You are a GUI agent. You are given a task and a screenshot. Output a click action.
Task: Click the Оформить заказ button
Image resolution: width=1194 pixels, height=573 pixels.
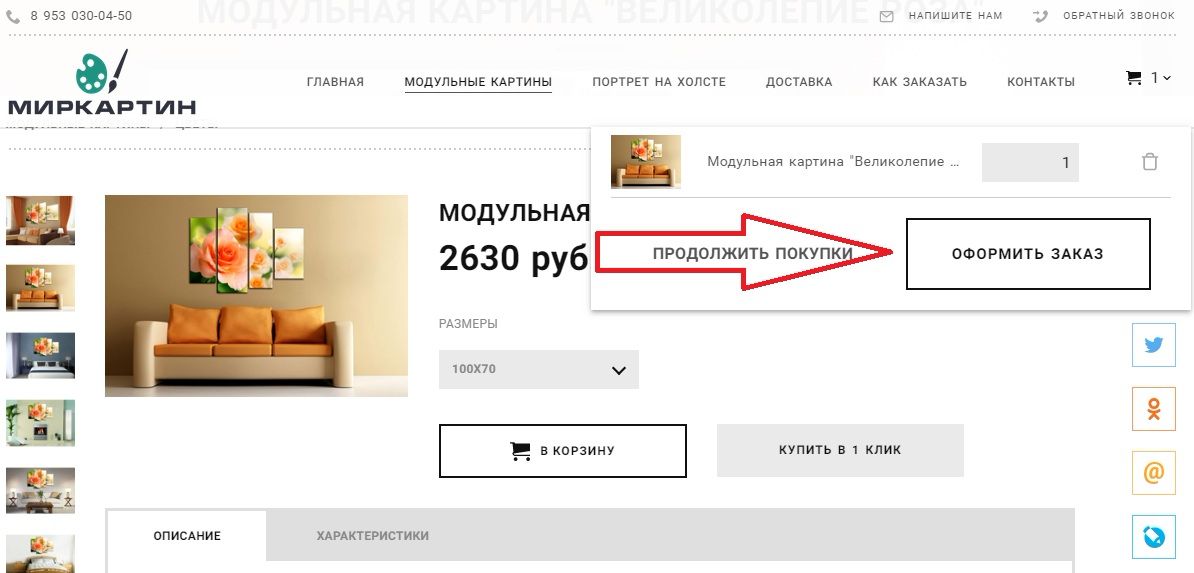(x=1027, y=254)
